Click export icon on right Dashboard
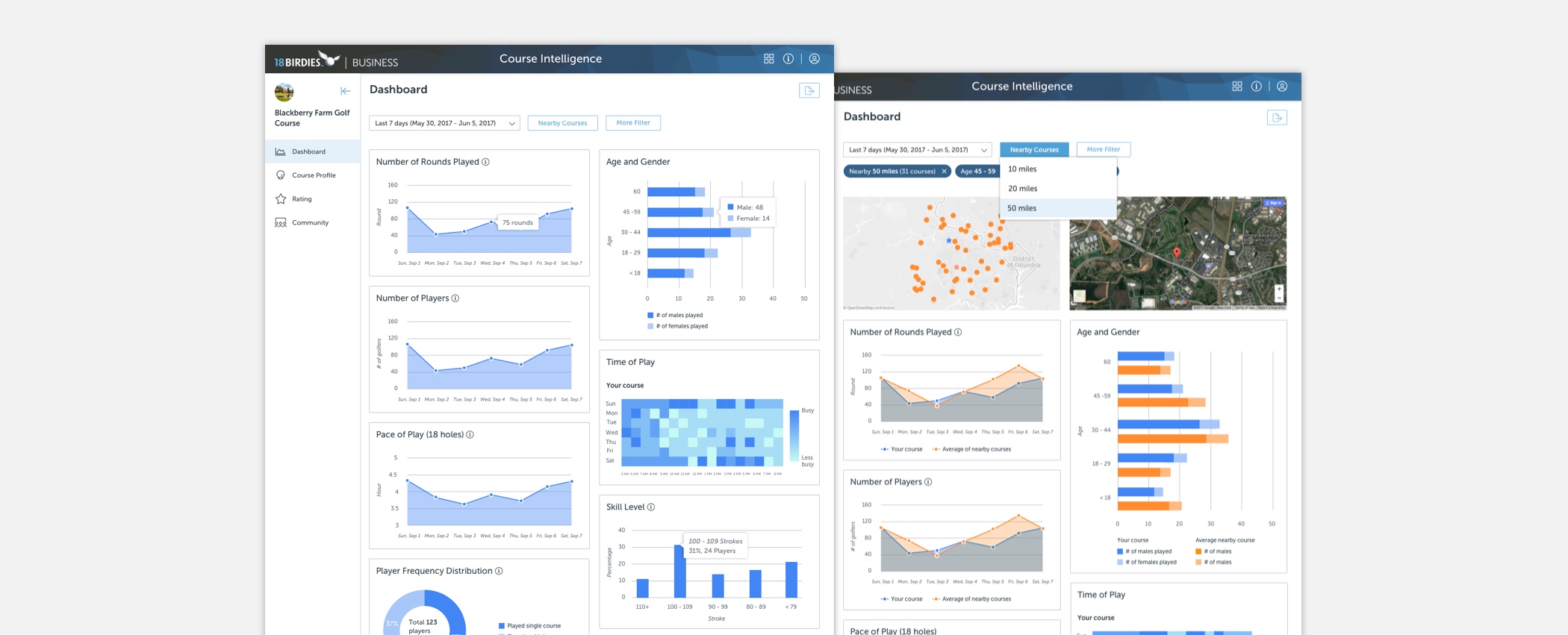 click(x=1277, y=118)
